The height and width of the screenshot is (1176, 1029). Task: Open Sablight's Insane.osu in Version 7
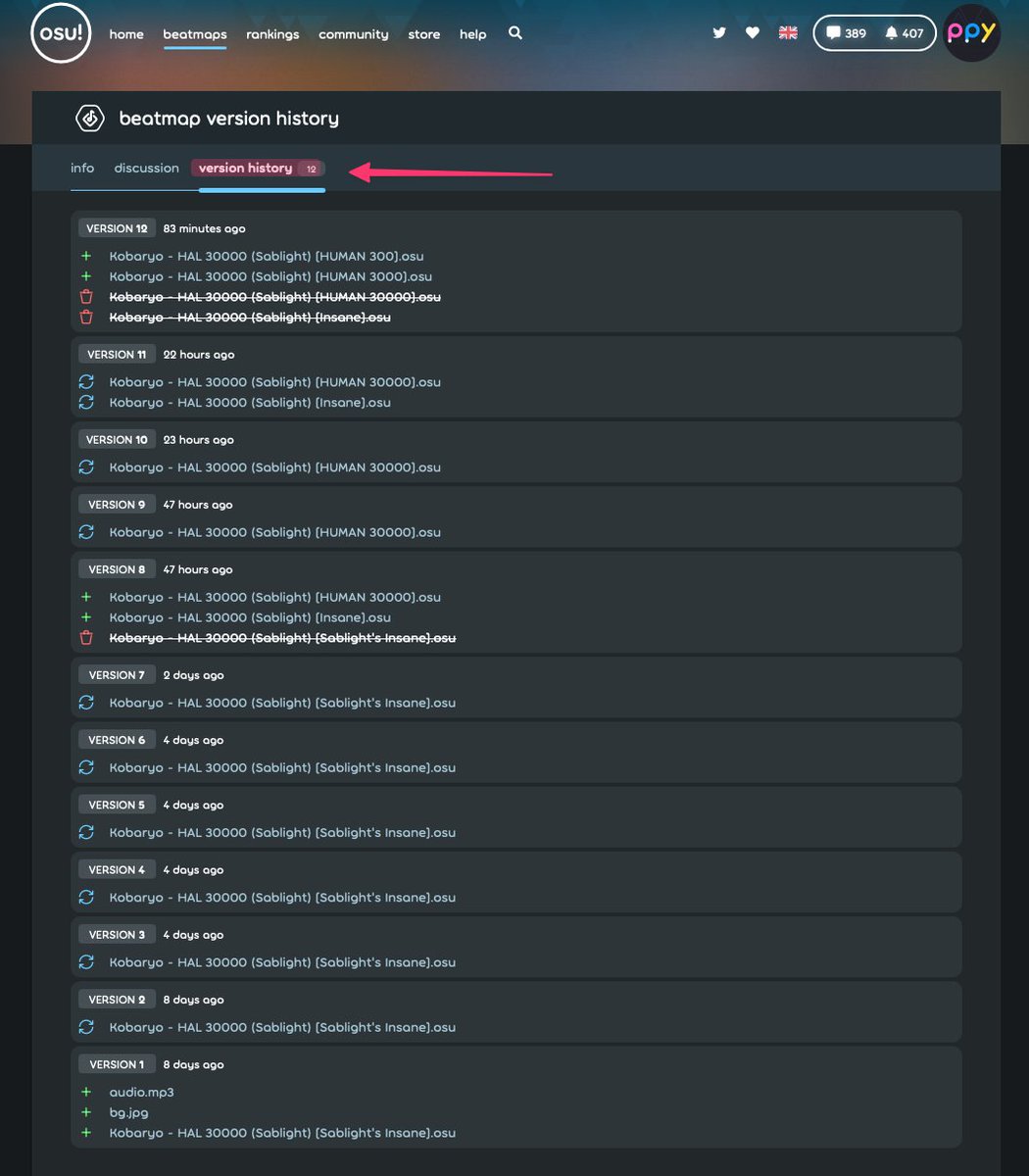282,703
